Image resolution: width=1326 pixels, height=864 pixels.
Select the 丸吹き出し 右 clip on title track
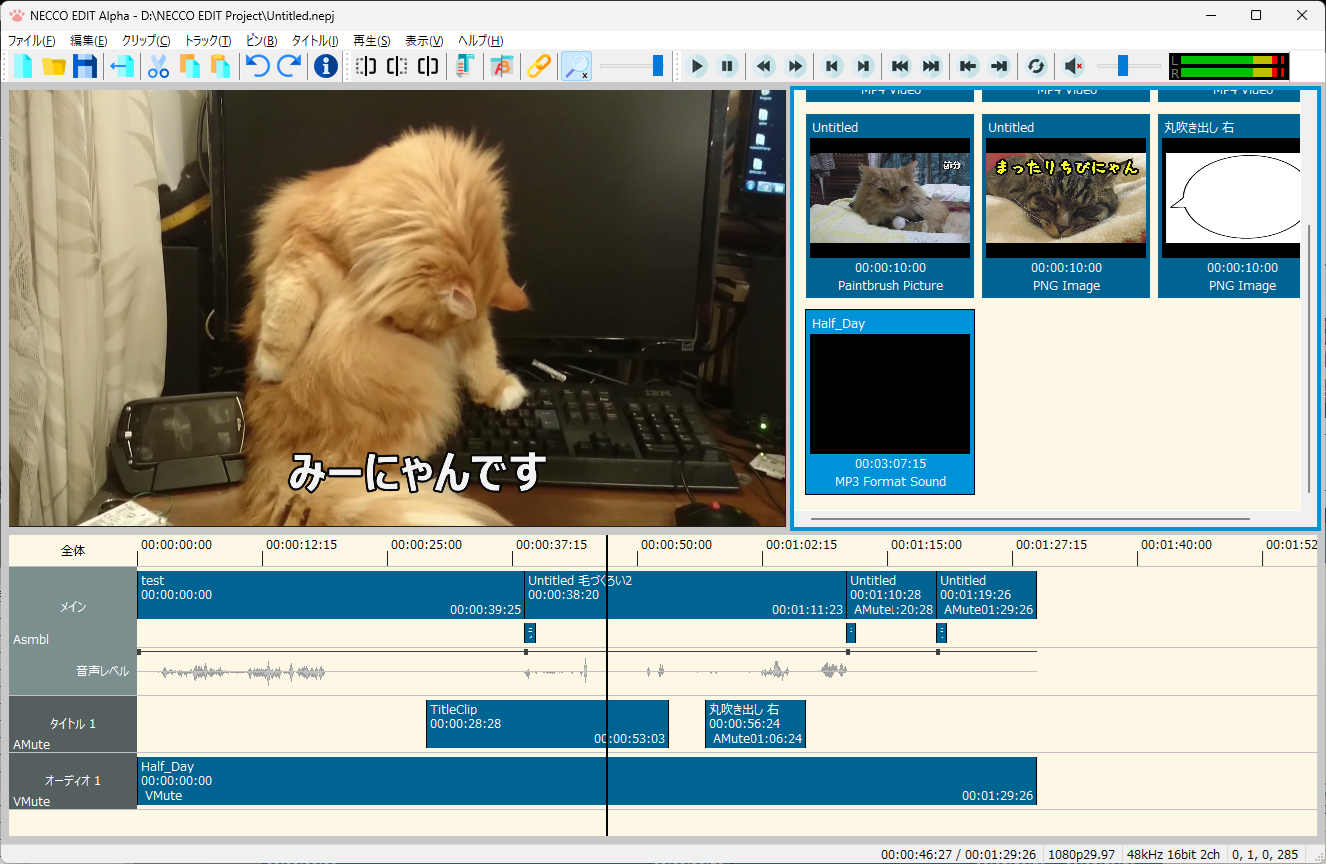[x=755, y=724]
